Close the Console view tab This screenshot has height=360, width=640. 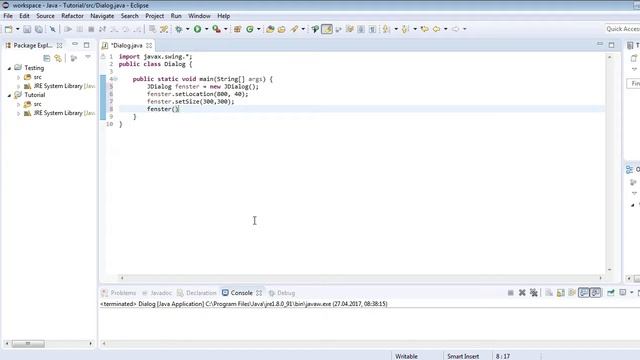click(x=259, y=293)
